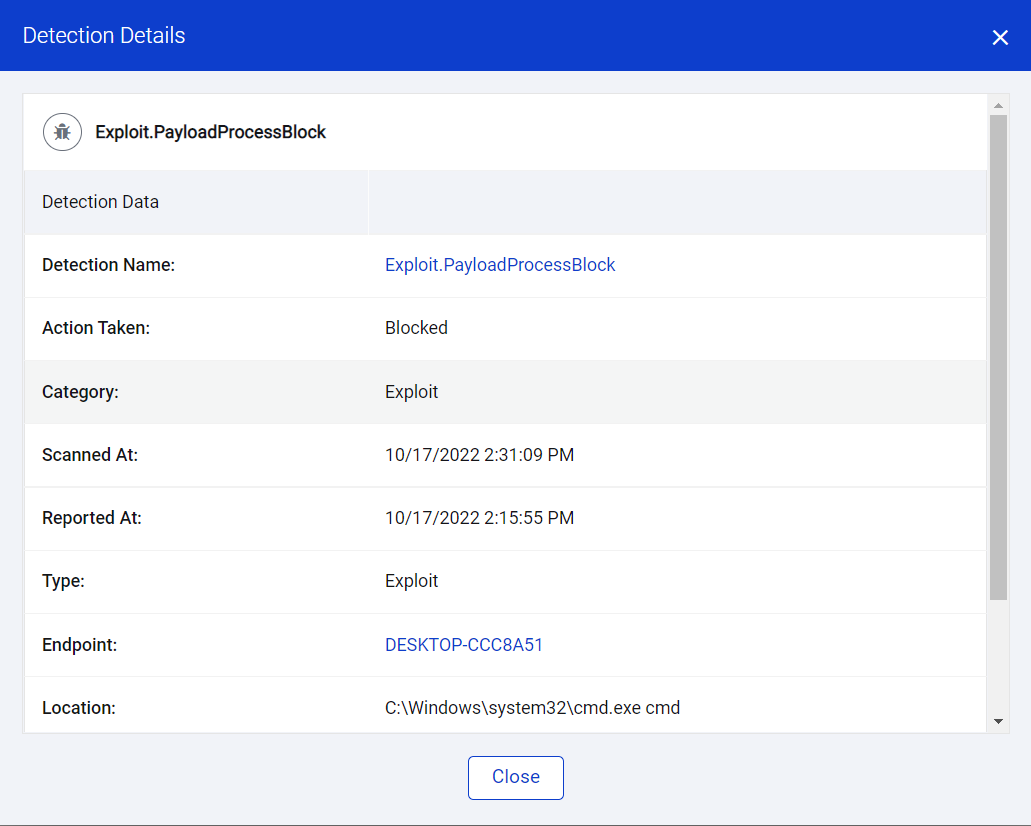Click the Detection Name label
Image resolution: width=1031 pixels, height=826 pixels.
click(108, 264)
